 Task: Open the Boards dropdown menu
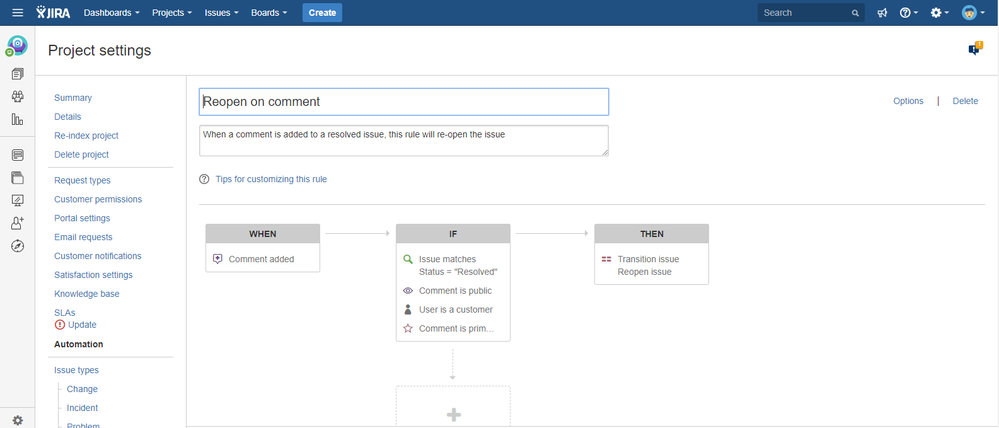pos(269,13)
